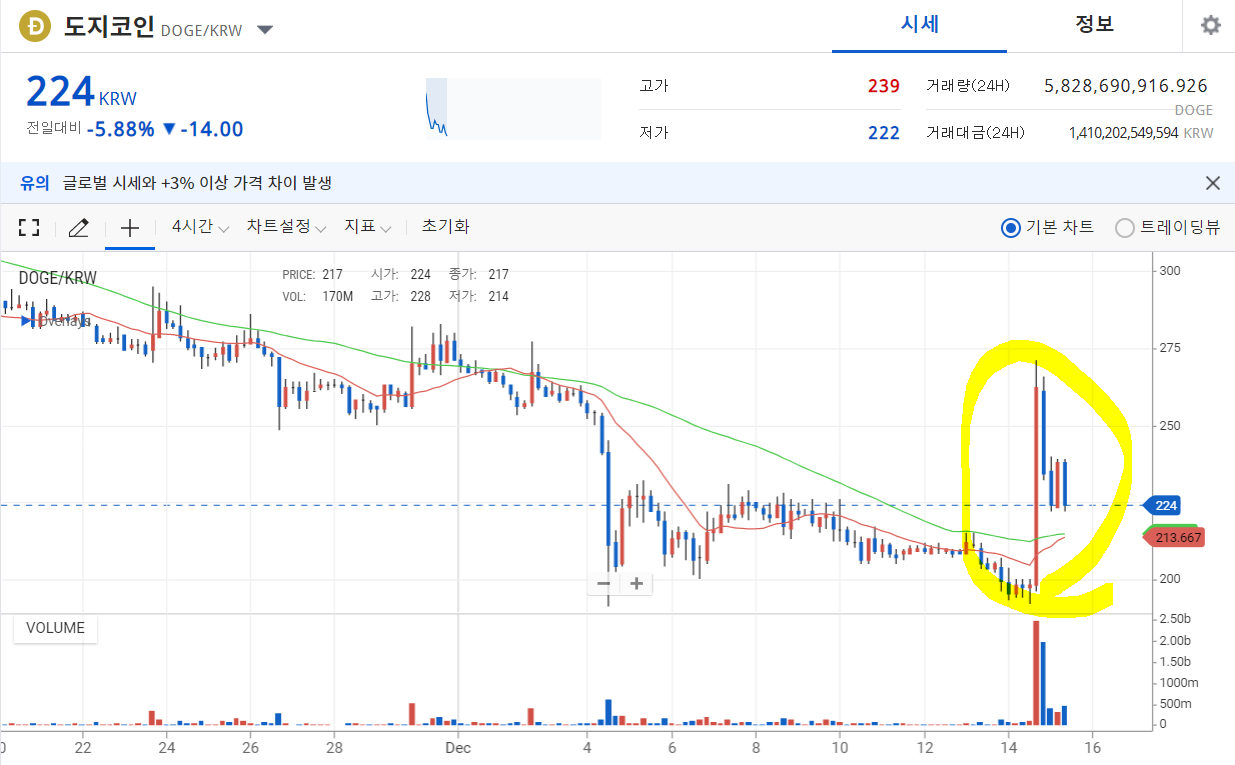This screenshot has height=765, width=1235.
Task: Select the pencil drawing tool
Action: pos(78,227)
